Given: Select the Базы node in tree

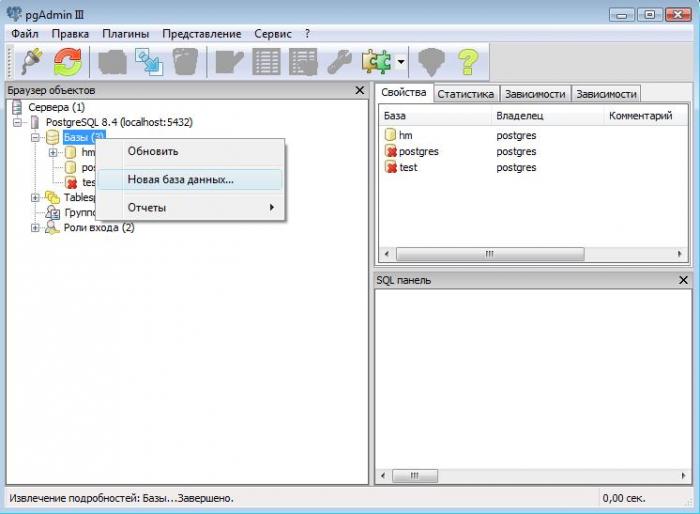Looking at the screenshot, I should (83, 138).
